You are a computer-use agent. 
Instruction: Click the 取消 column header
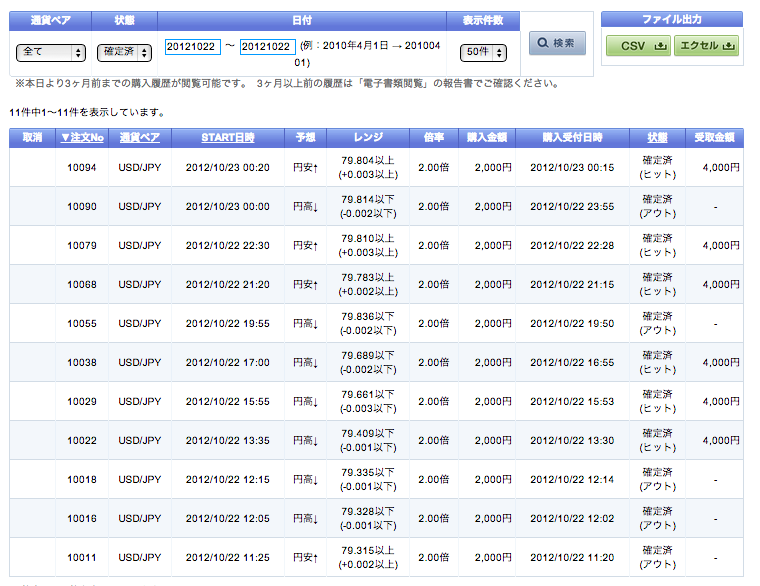[32, 138]
